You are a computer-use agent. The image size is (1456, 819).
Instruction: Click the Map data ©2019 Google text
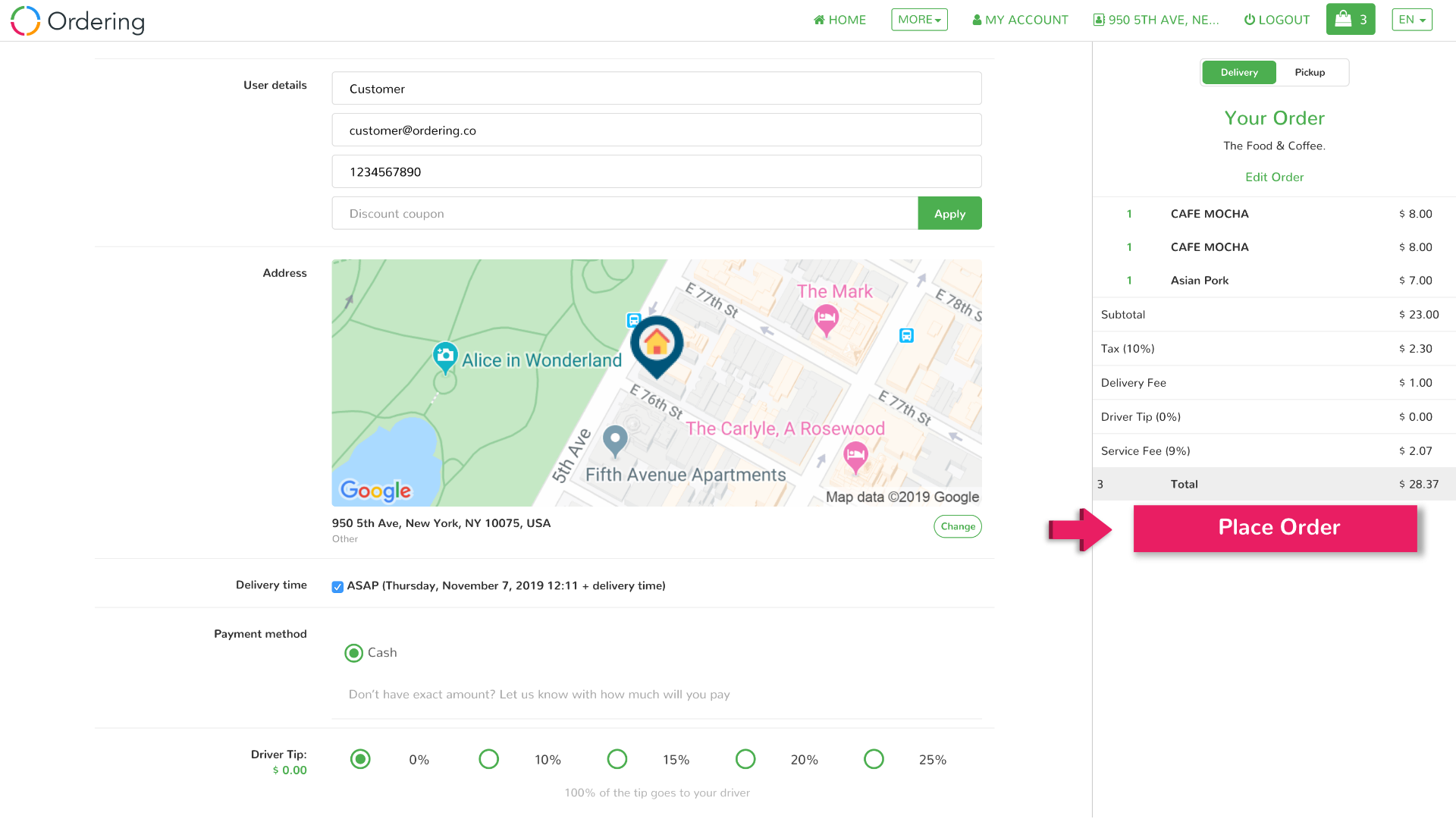(902, 497)
